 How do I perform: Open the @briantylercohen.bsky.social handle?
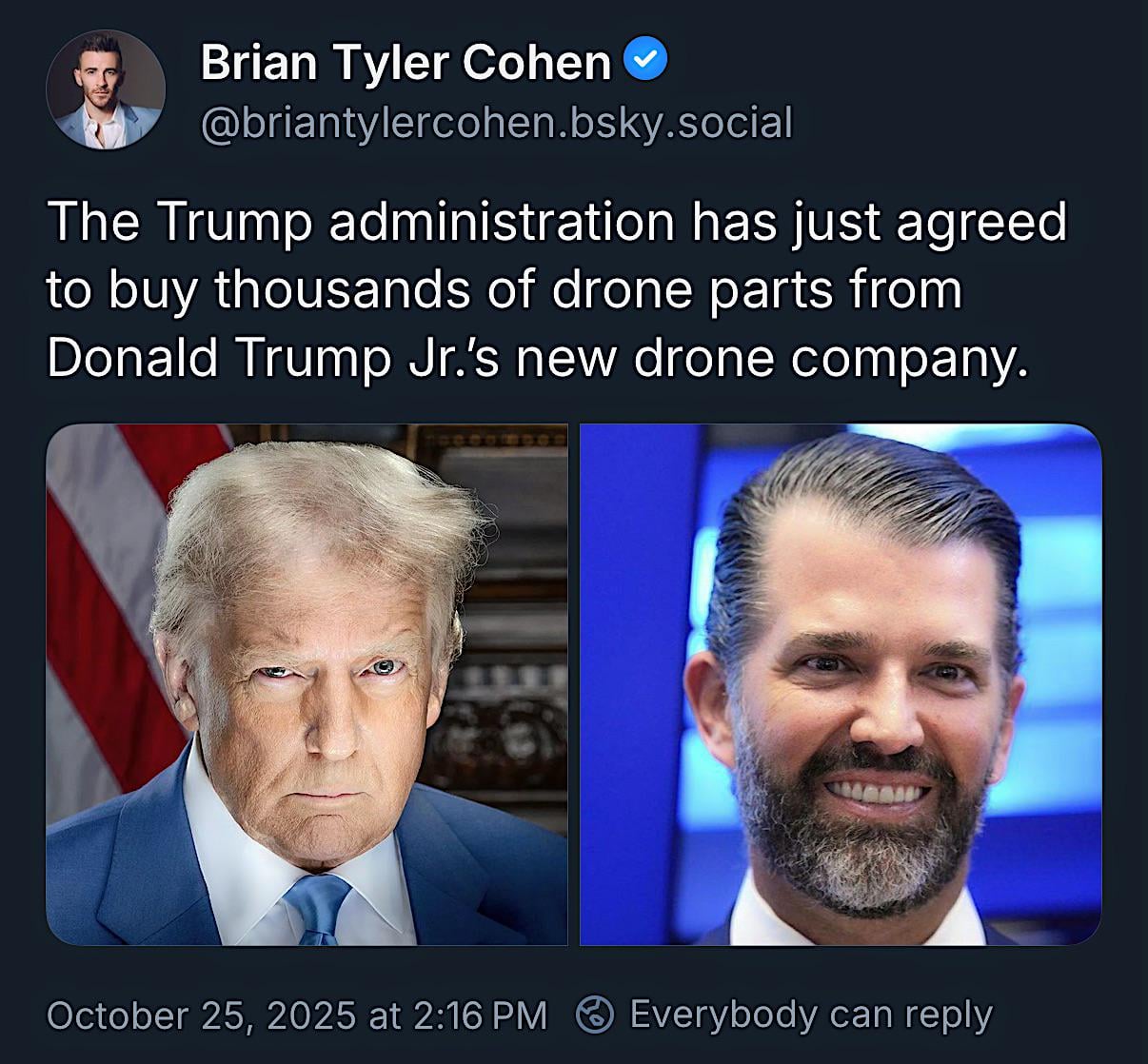(x=496, y=124)
